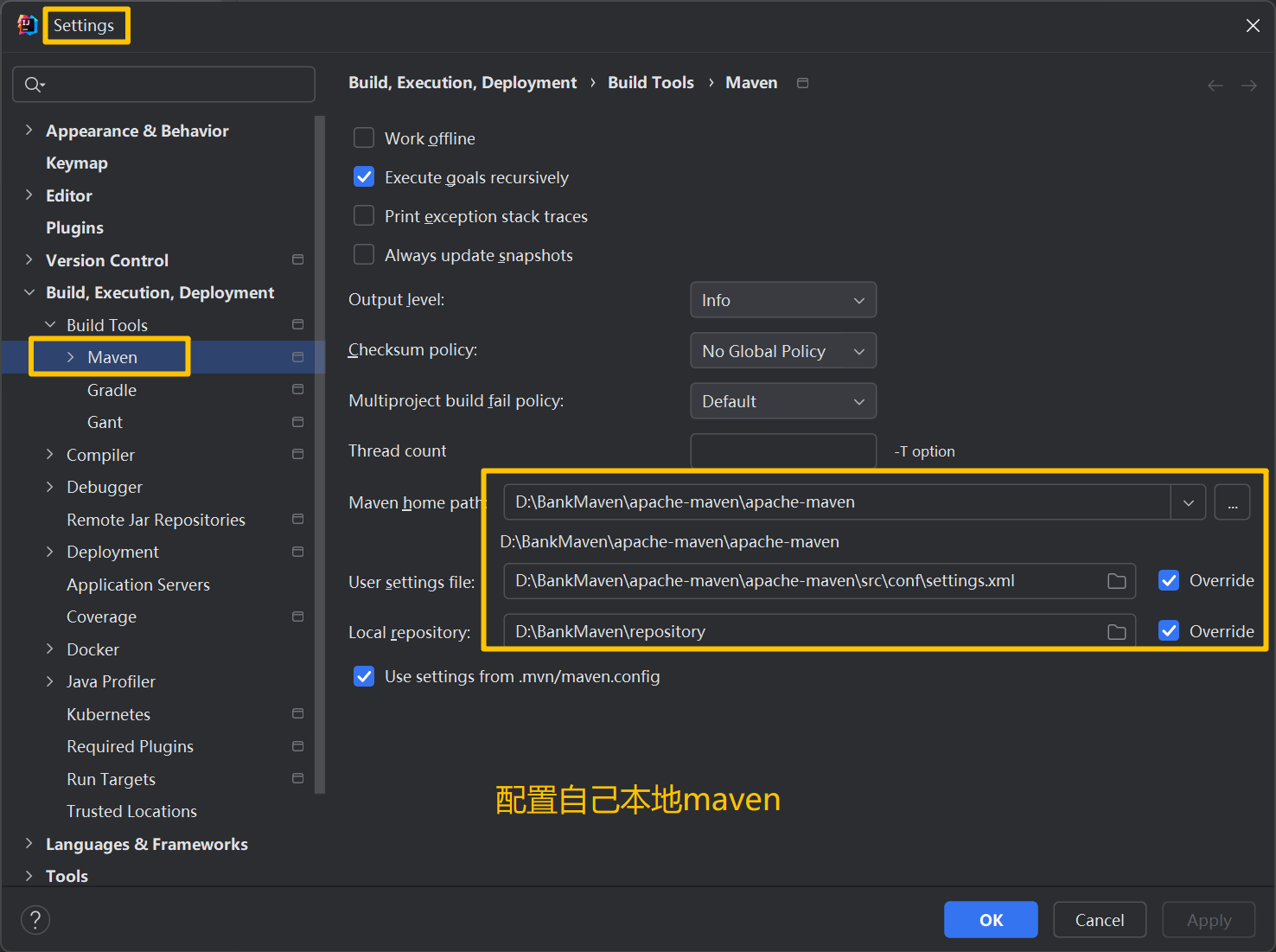Enable Print exception stack traces

click(x=364, y=215)
